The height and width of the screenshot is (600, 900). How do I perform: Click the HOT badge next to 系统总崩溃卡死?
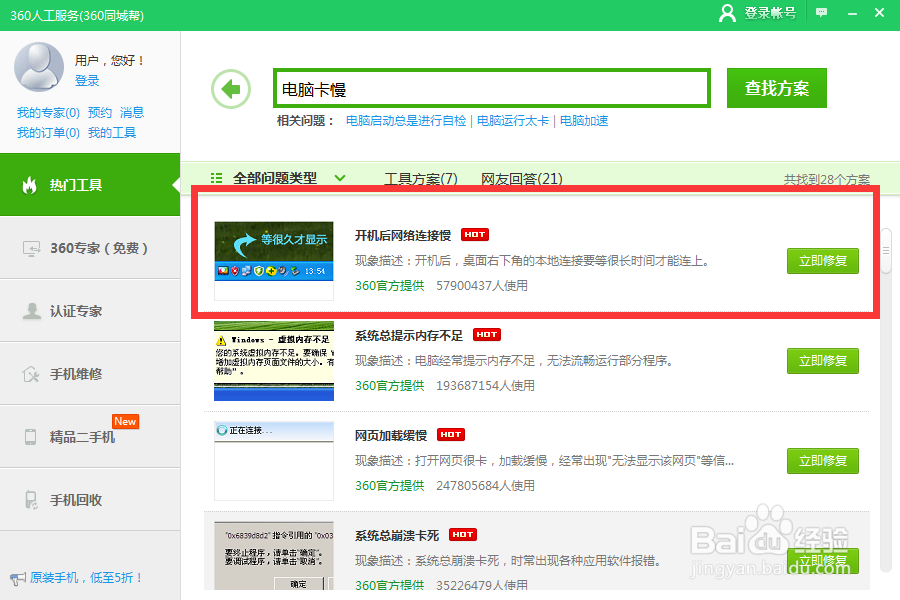(463, 535)
